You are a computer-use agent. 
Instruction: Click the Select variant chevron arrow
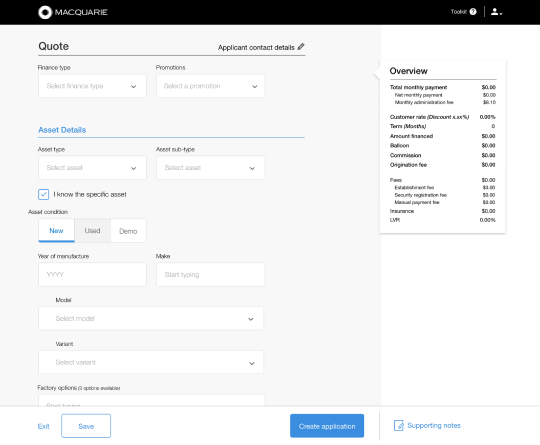252,363
